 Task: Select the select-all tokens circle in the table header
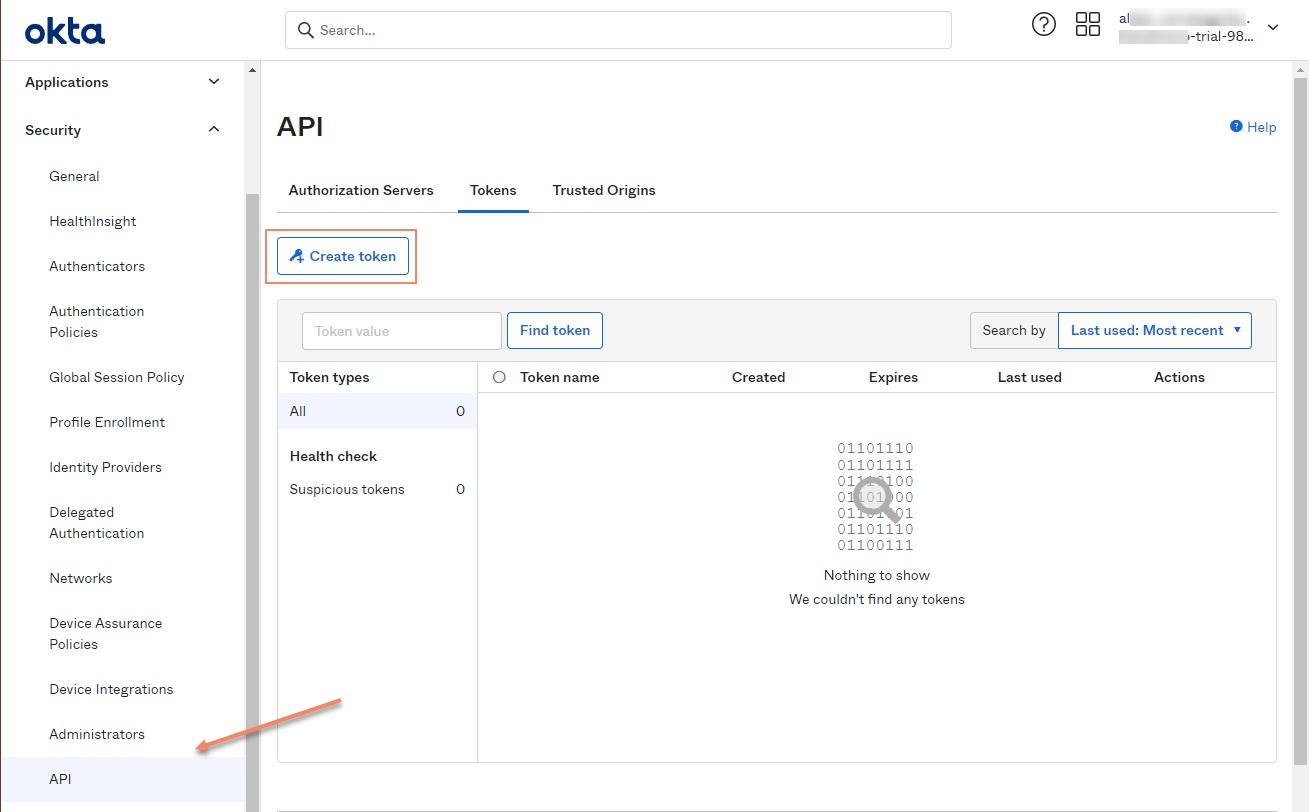pos(499,377)
